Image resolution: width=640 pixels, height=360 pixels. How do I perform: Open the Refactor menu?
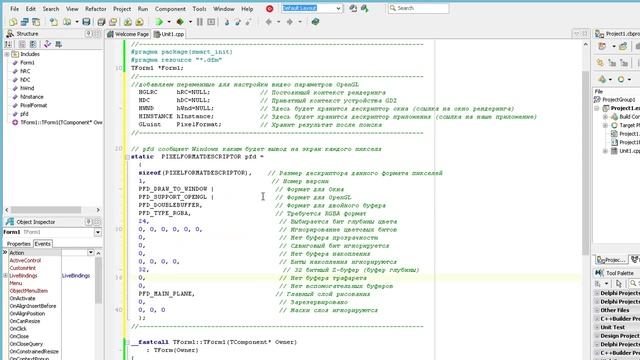click(96, 9)
